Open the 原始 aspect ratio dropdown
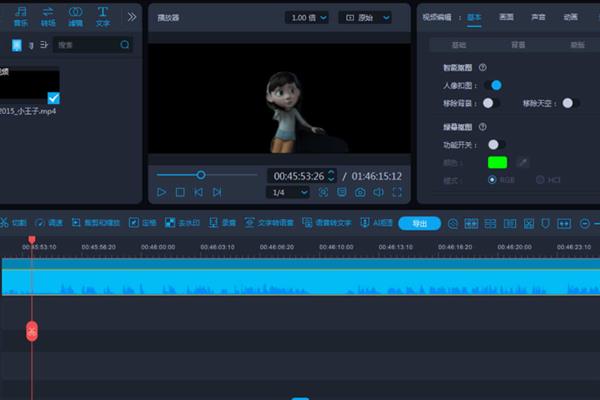Image resolution: width=600 pixels, height=400 pixels. coord(365,18)
